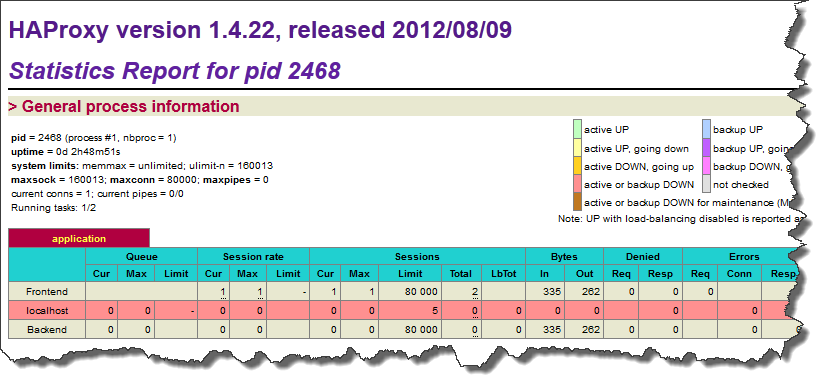831x390 pixels.
Task: Click the localhost sessions limit value '5'
Action: (435, 311)
